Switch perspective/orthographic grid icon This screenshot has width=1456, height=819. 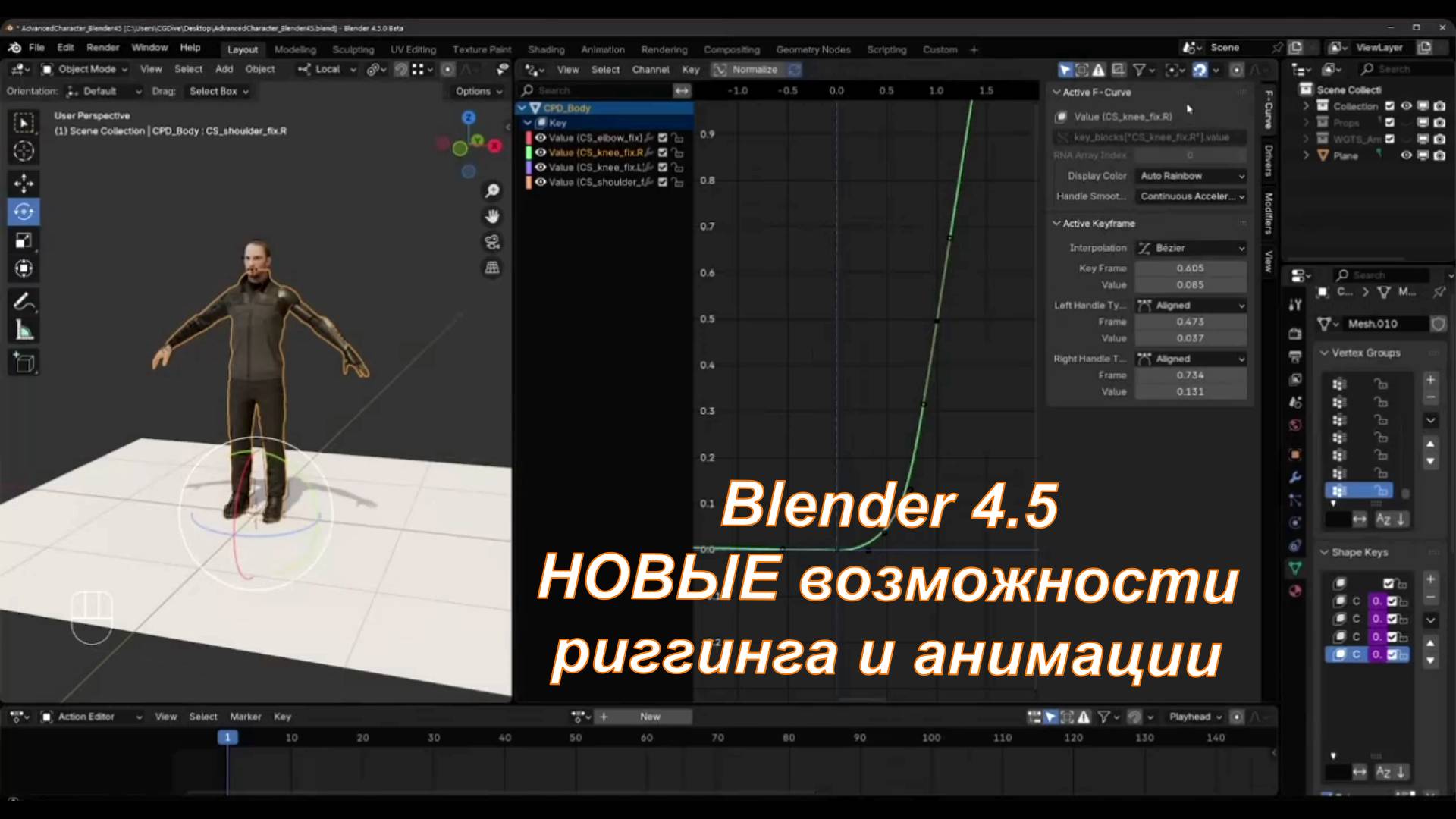(x=492, y=268)
